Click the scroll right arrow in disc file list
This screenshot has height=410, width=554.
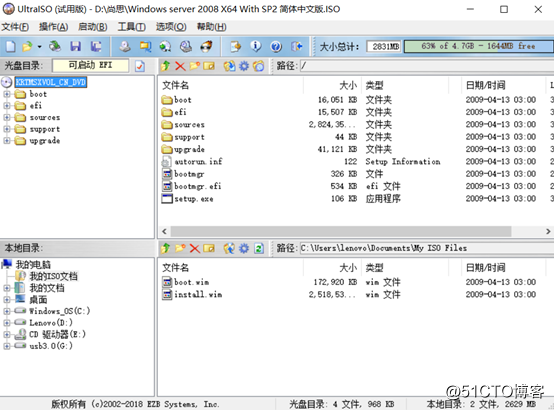click(548, 232)
